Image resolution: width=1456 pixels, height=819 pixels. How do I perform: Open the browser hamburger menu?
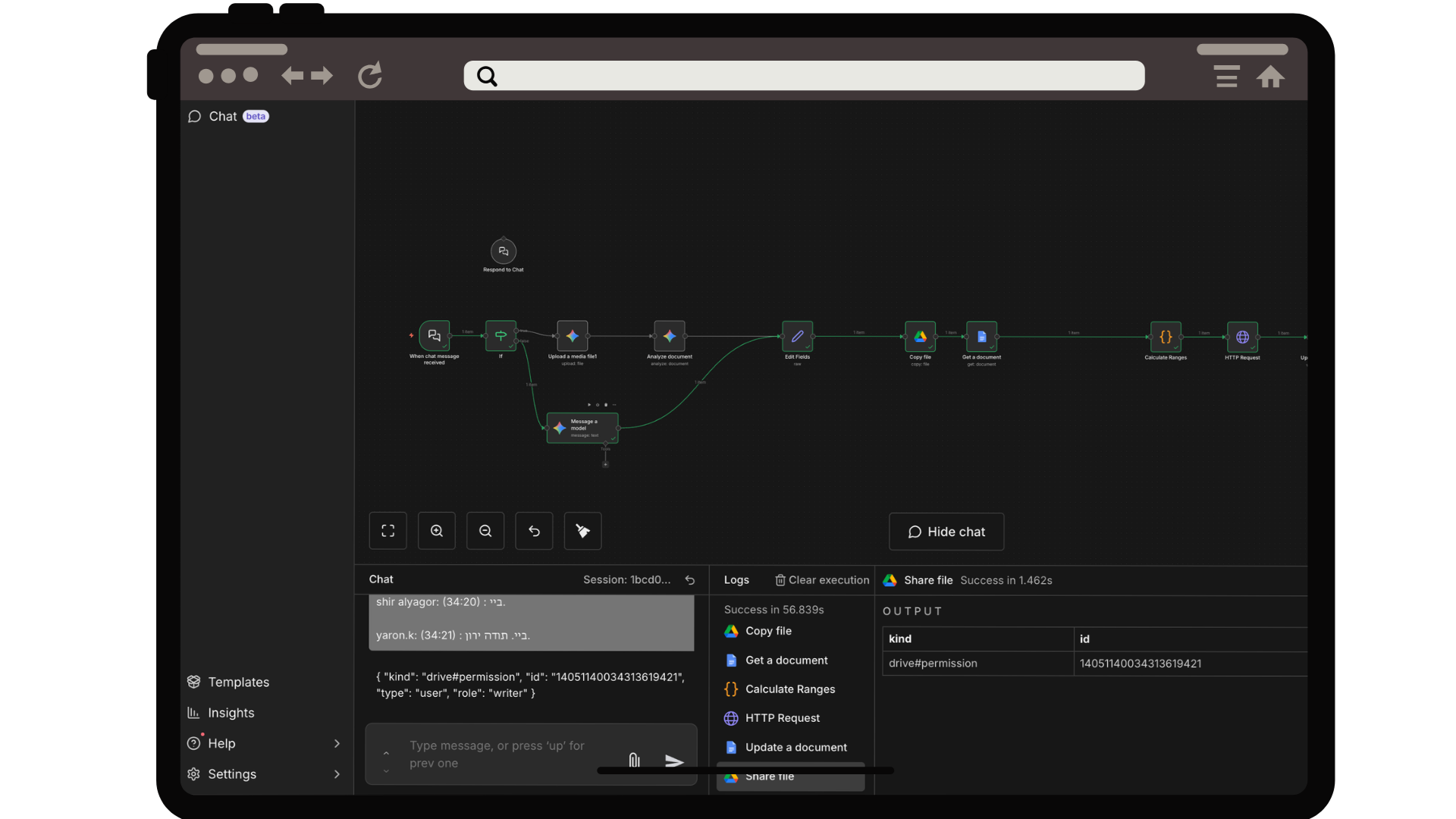pos(1226,76)
